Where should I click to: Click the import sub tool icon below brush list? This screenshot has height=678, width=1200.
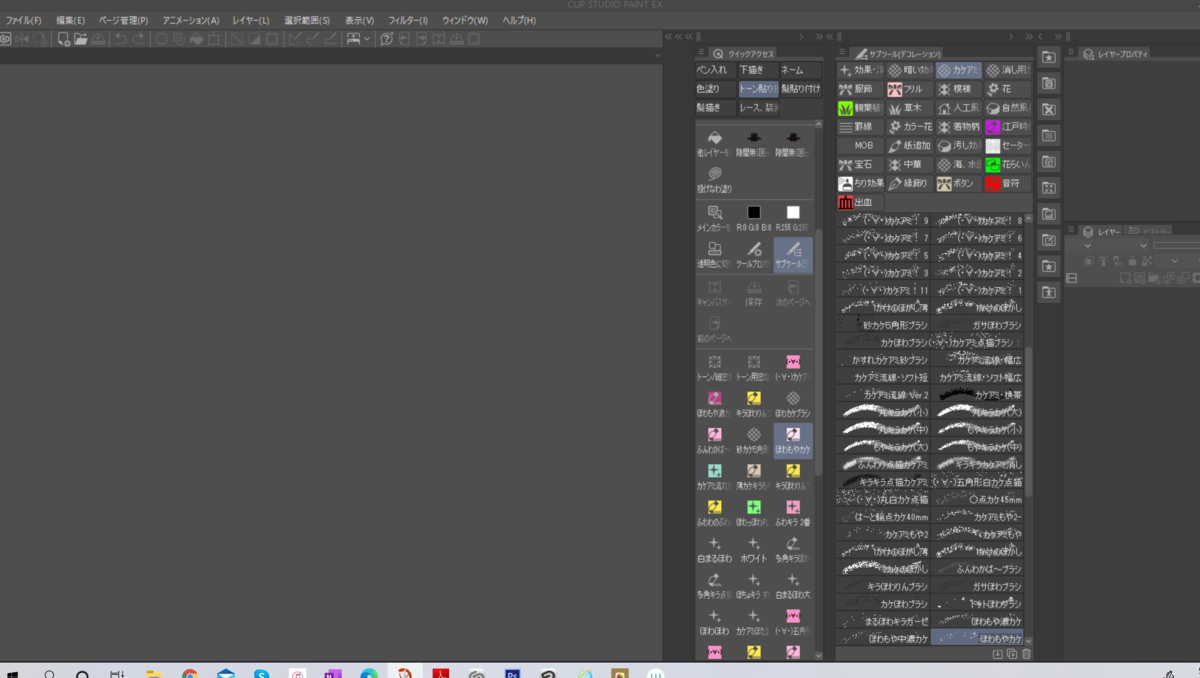click(x=997, y=654)
